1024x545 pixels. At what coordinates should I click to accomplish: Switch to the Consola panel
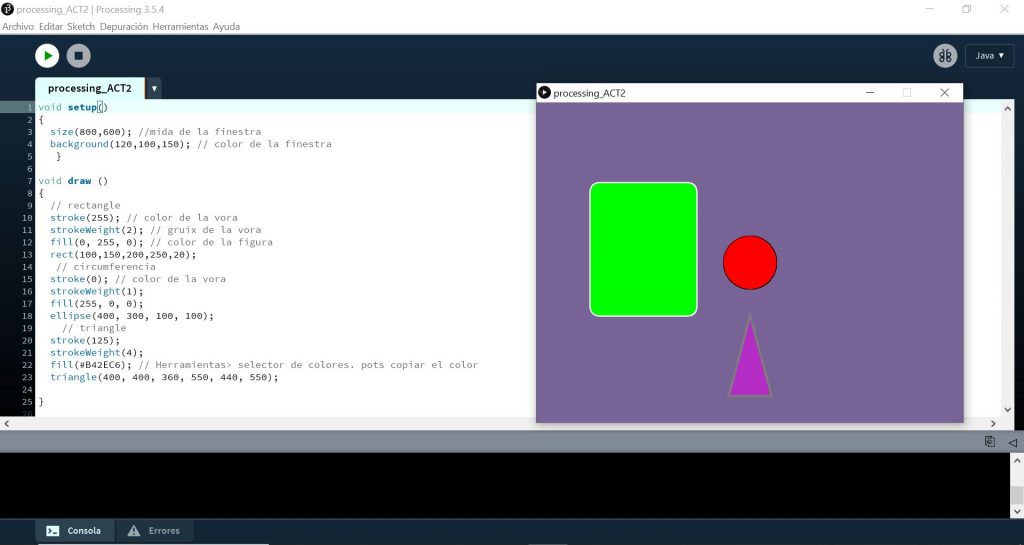tap(75, 531)
